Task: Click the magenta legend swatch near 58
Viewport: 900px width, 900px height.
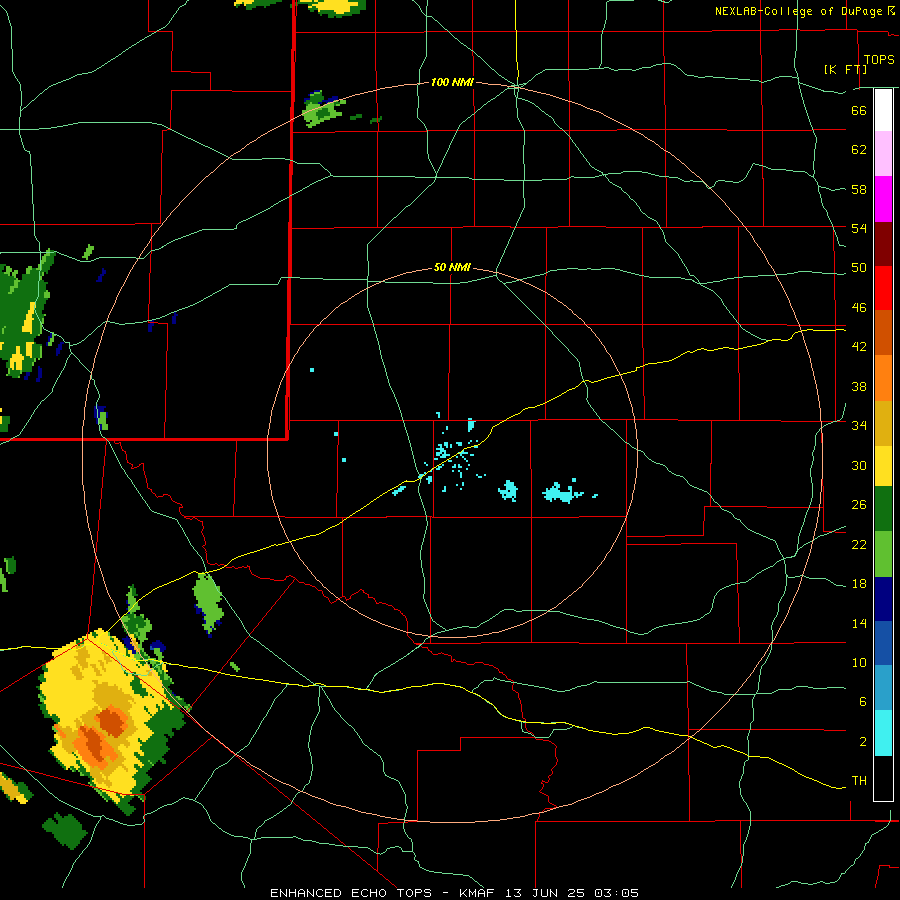Action: click(x=883, y=199)
